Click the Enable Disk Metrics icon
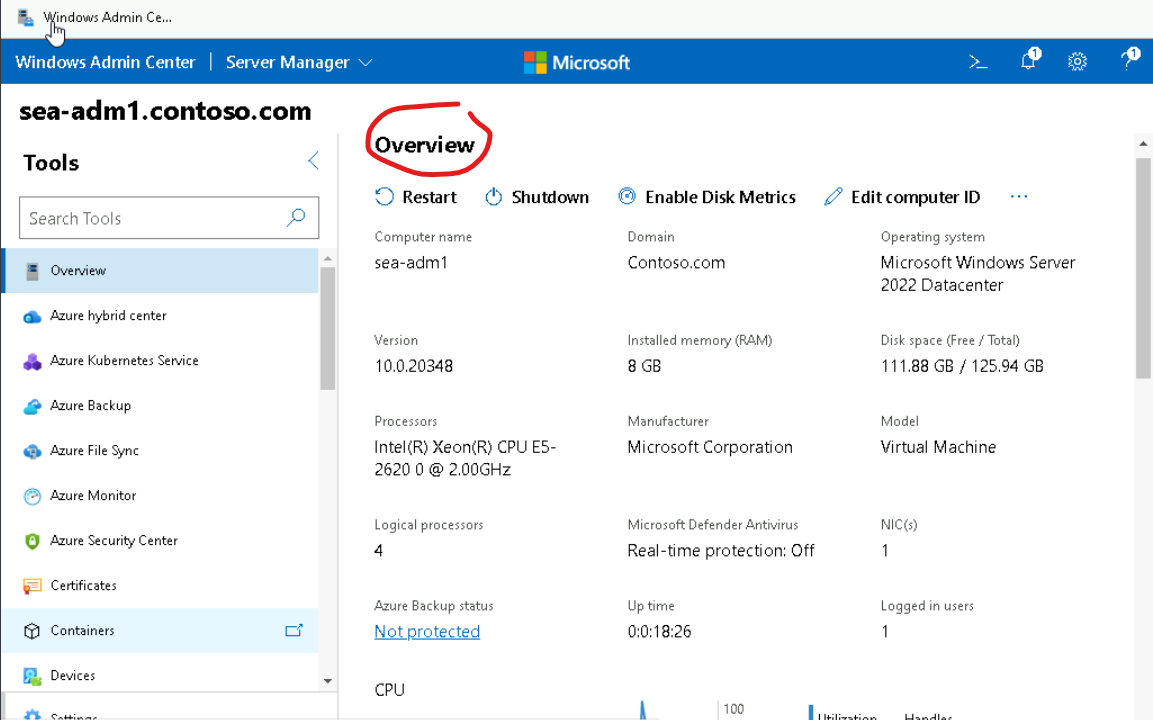The image size is (1153, 720). (x=627, y=196)
